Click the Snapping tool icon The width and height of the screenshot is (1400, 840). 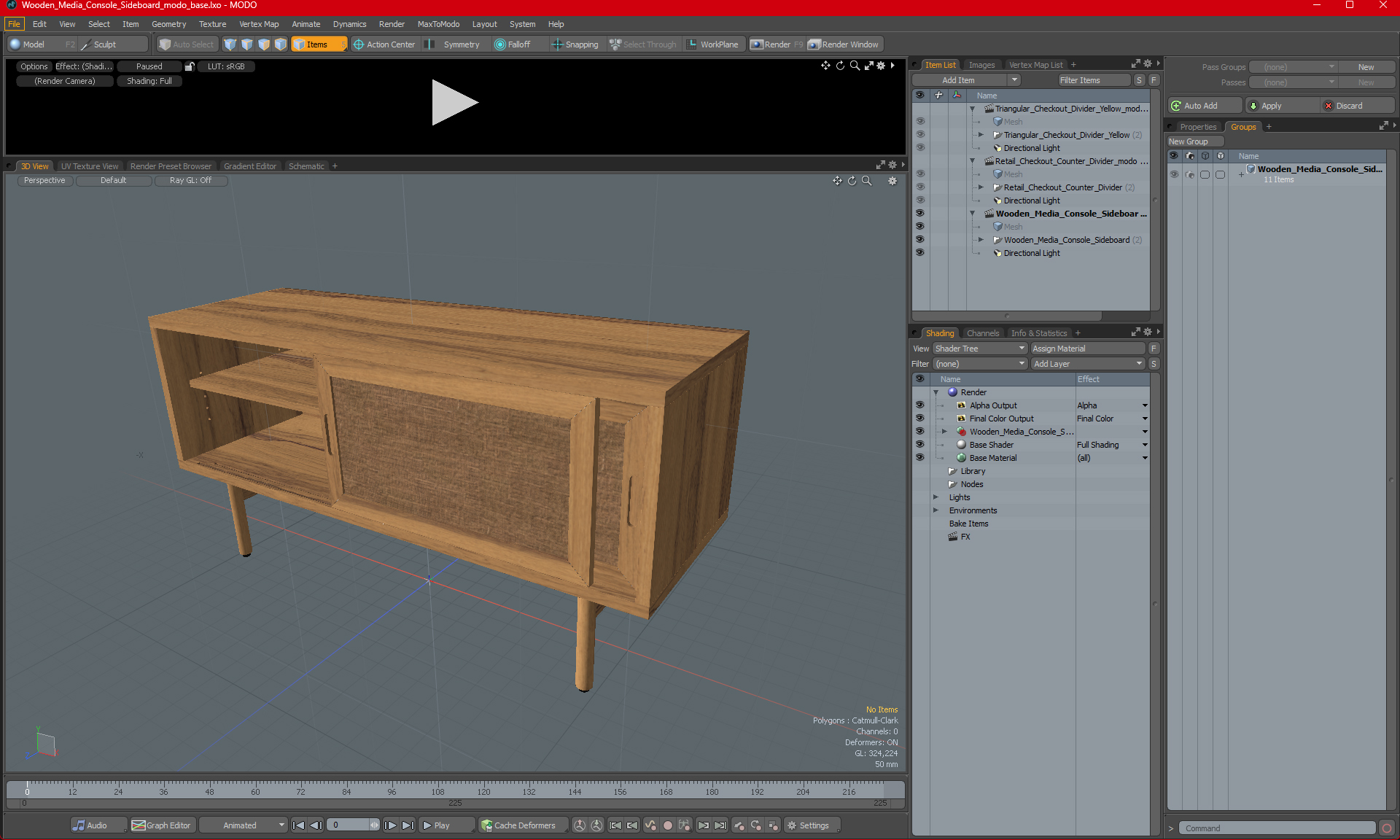[x=557, y=44]
